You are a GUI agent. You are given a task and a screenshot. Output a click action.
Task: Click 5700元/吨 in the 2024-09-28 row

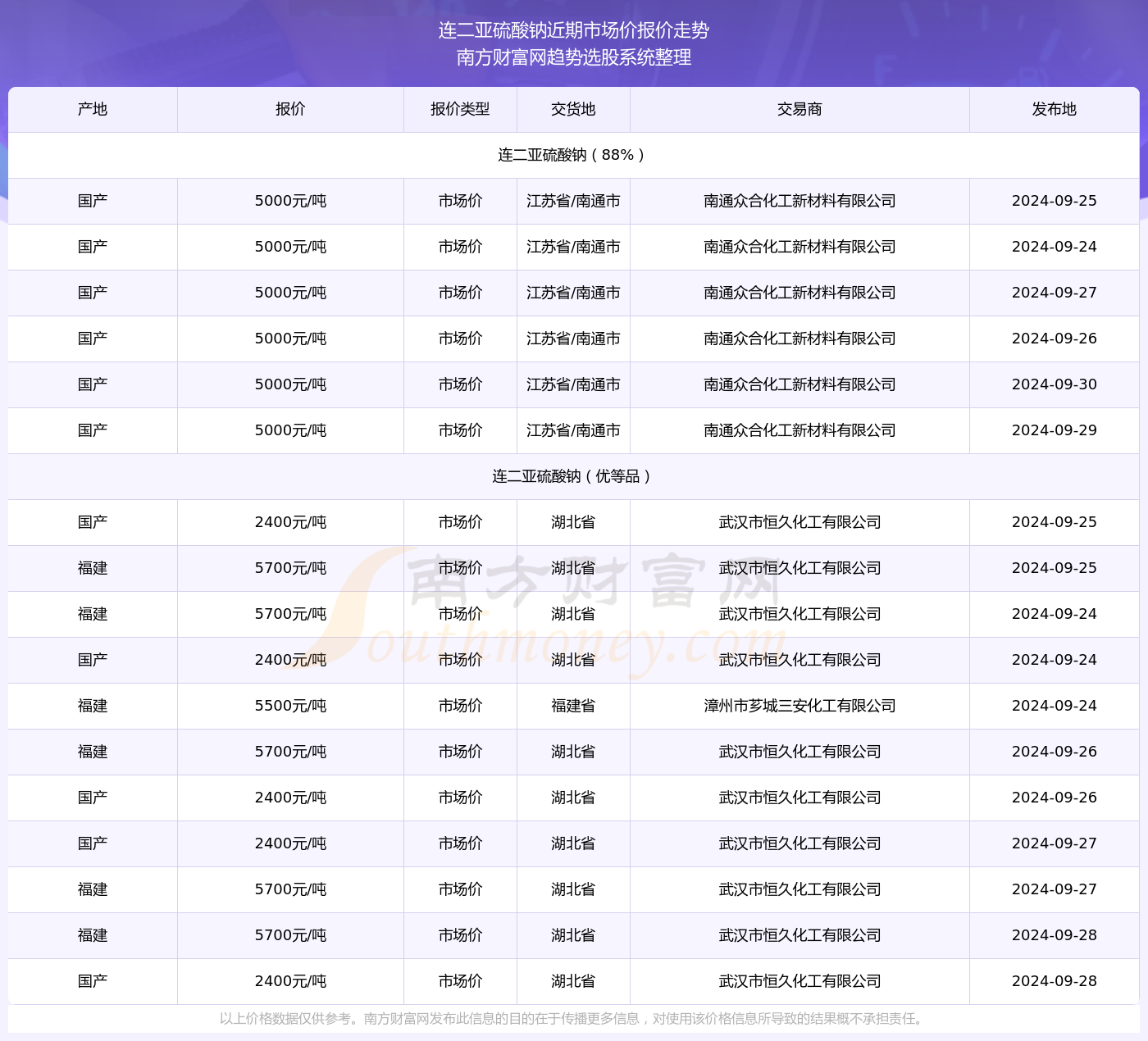[x=290, y=935]
